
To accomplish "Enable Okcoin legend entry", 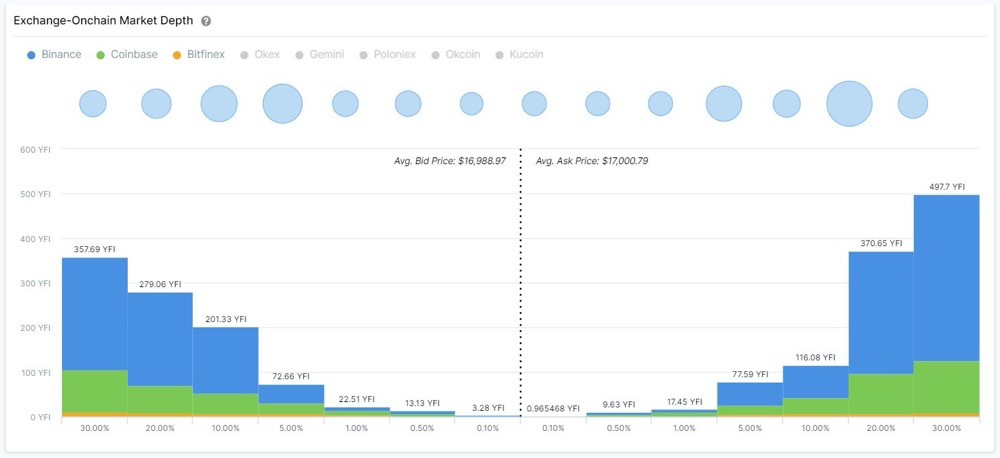I will (456, 54).
